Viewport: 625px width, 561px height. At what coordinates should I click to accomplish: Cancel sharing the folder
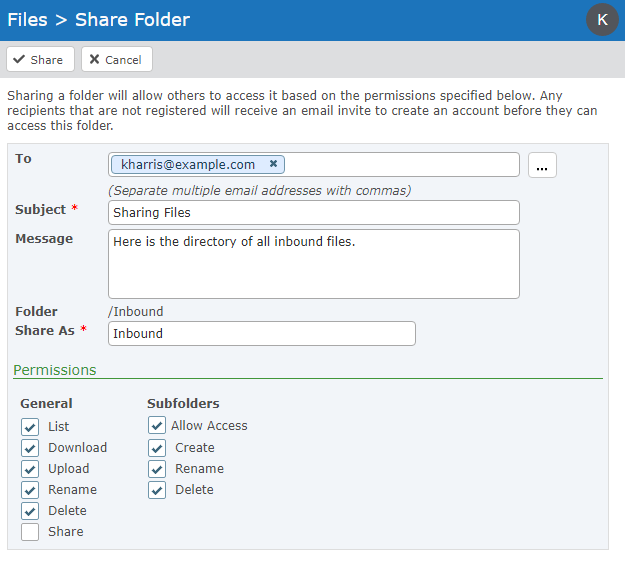(117, 59)
